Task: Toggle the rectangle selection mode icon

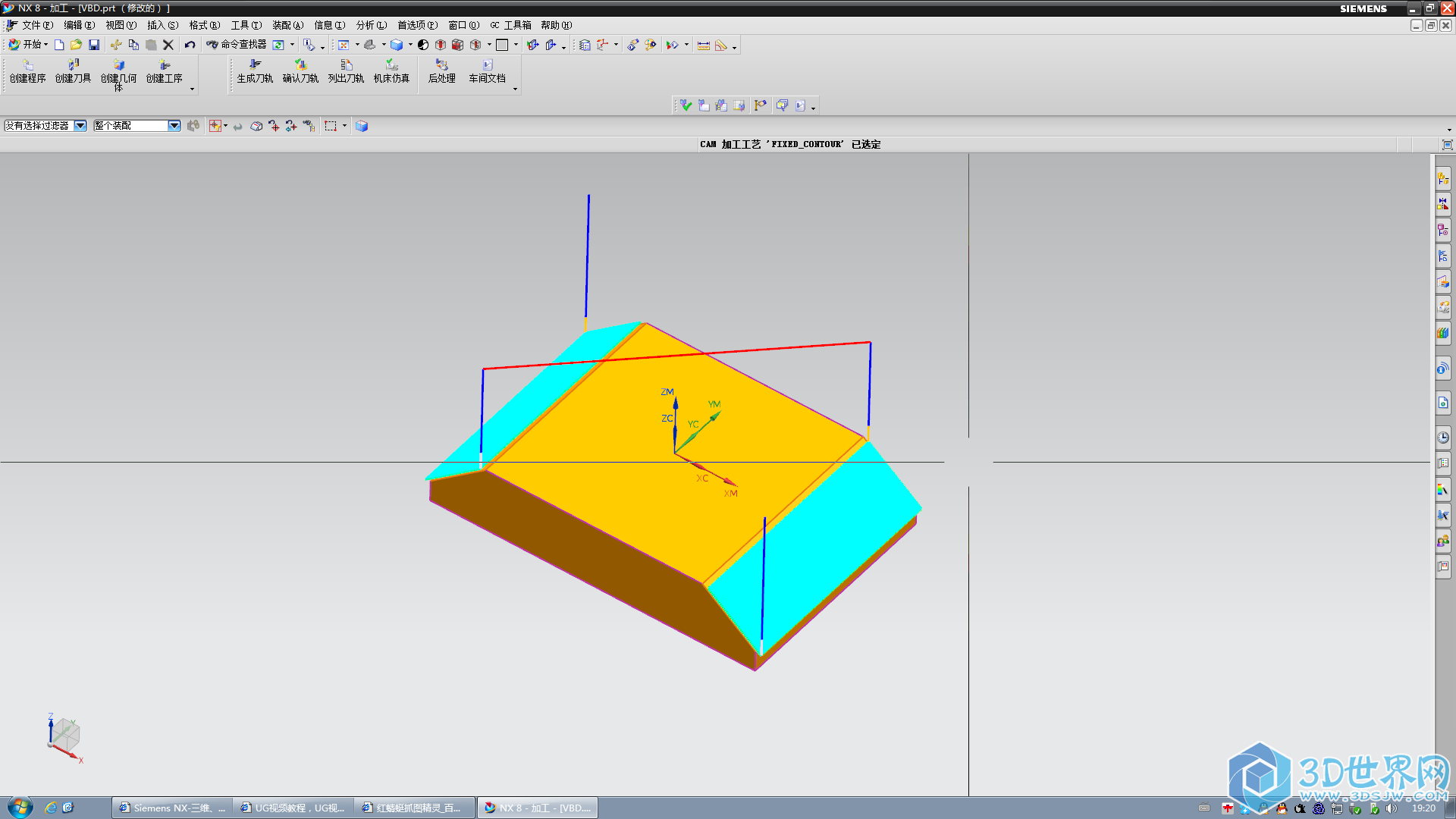Action: coord(331,126)
